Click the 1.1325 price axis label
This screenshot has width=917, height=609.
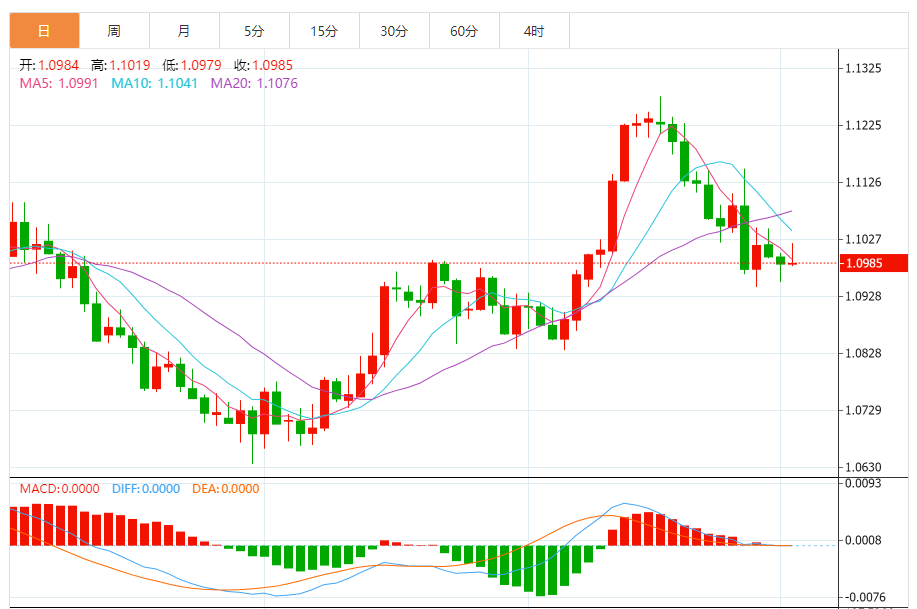[863, 68]
